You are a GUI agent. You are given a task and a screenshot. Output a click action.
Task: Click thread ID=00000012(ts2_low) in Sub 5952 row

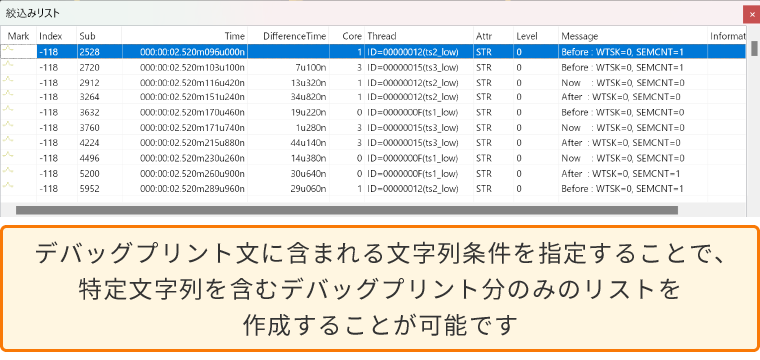[413, 188]
